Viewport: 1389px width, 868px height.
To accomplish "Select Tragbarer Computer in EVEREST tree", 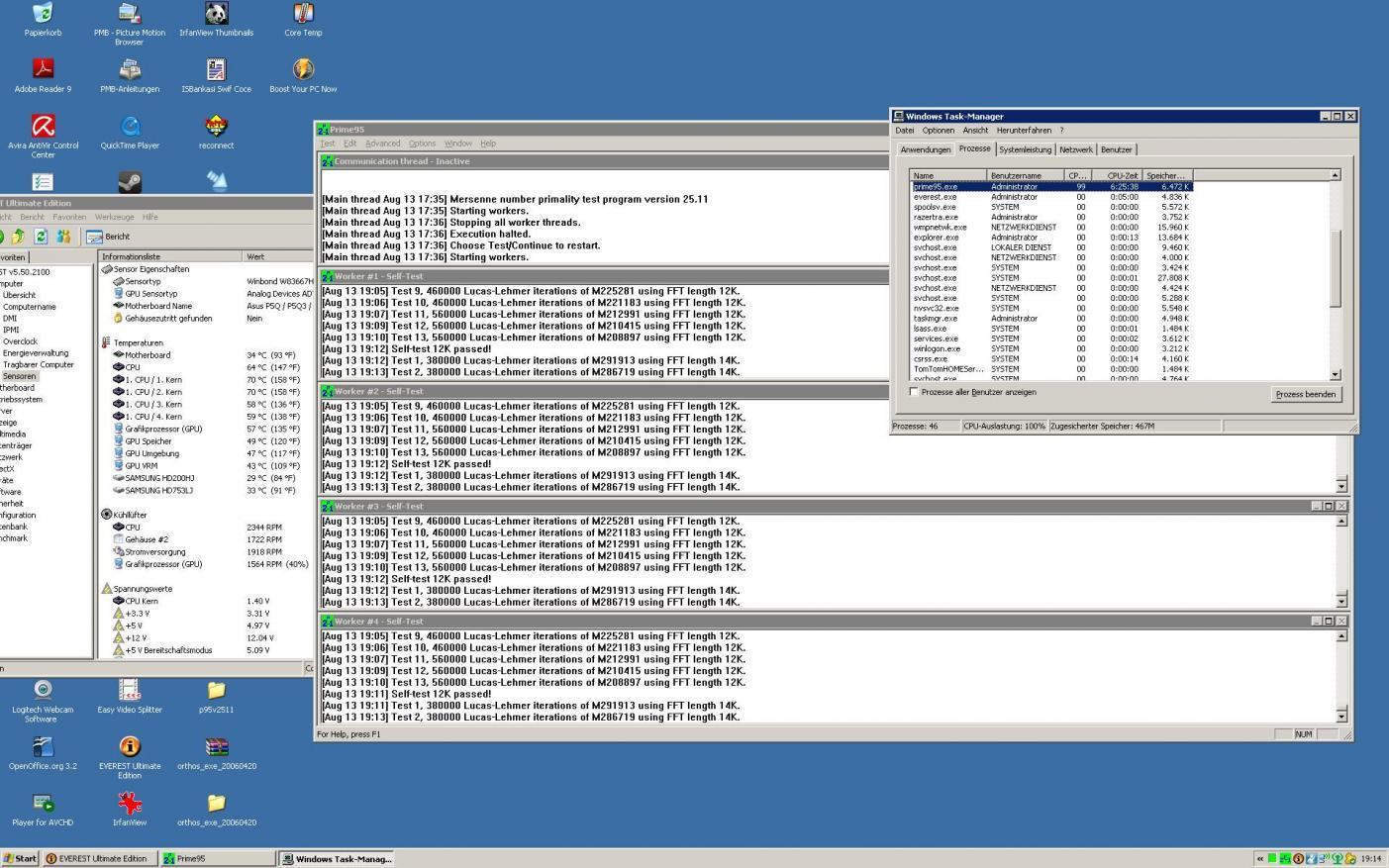I will tap(39, 364).
